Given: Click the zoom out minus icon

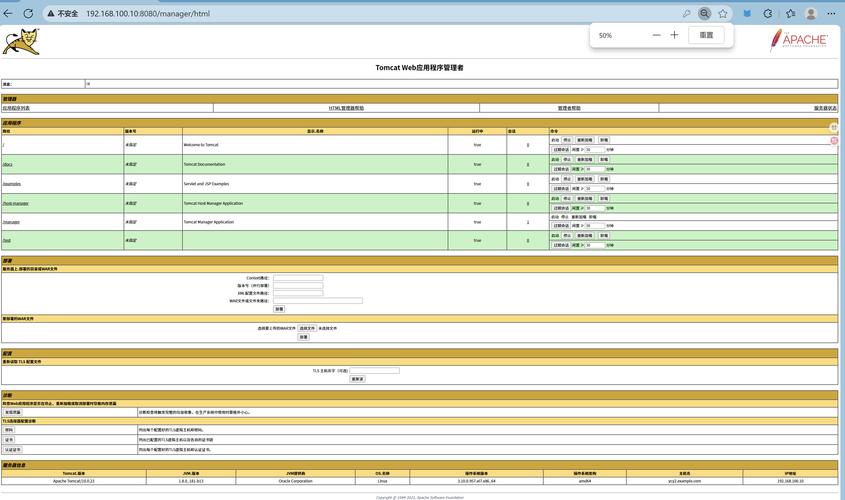Looking at the screenshot, I should [656, 35].
